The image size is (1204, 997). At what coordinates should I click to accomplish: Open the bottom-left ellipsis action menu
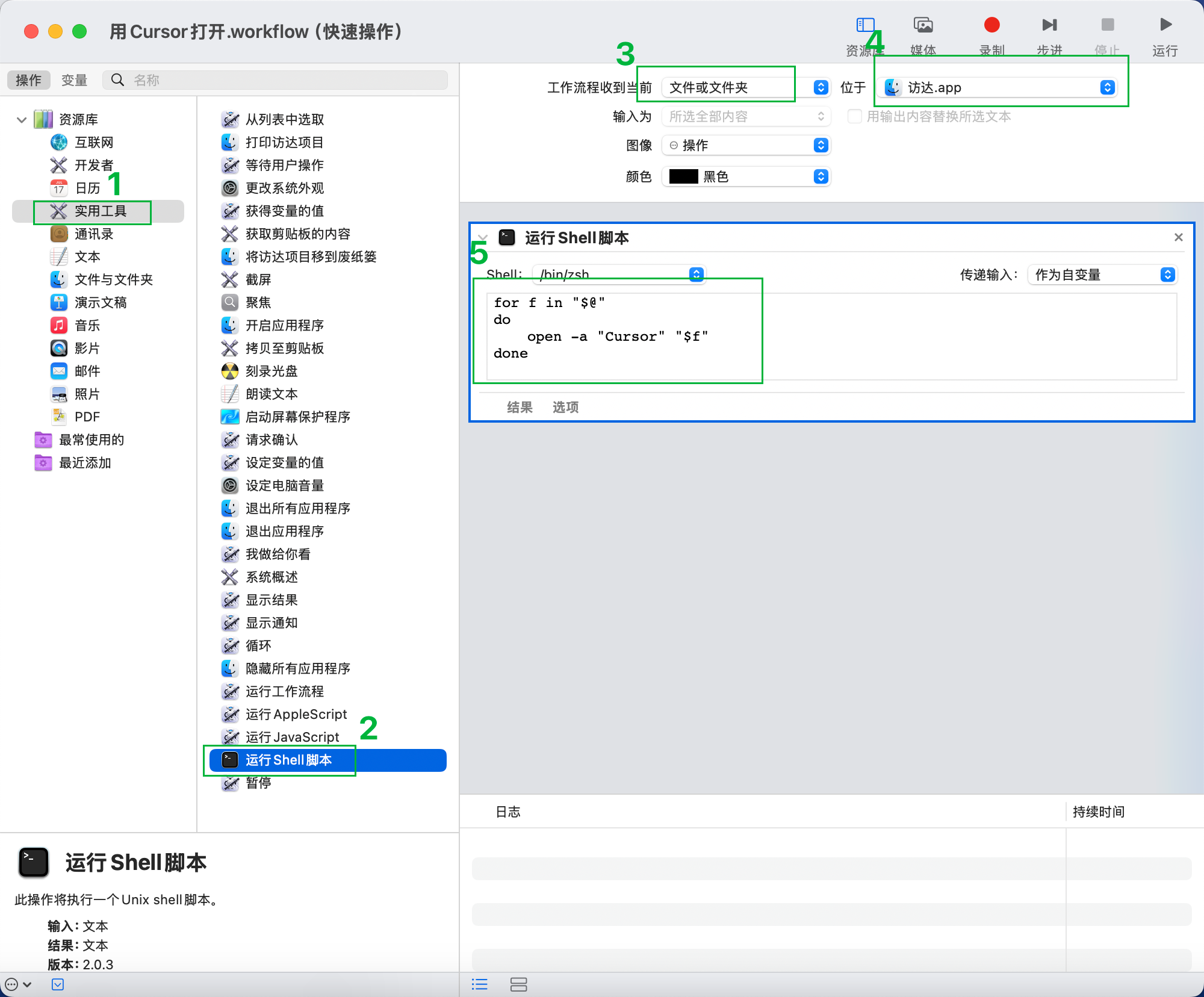[17, 984]
